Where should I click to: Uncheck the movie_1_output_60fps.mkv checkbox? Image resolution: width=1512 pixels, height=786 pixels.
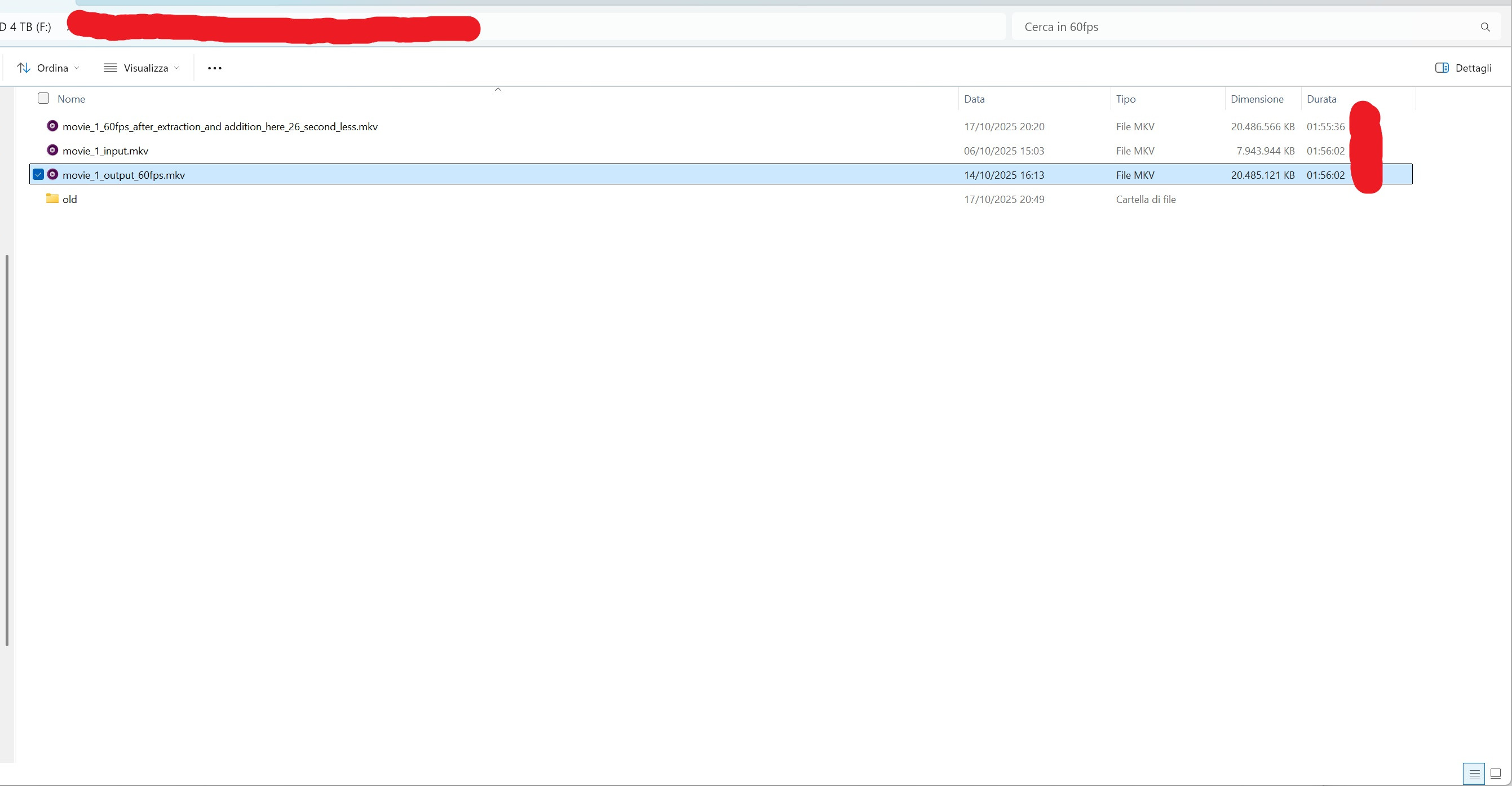coord(38,174)
